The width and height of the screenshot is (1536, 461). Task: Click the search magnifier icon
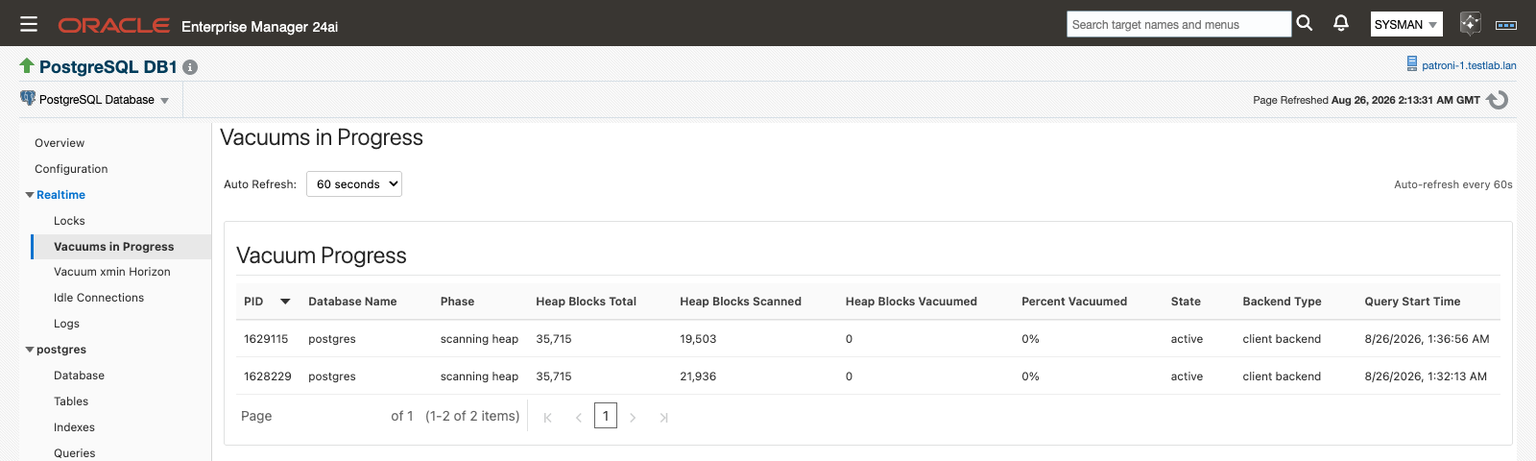(1304, 24)
